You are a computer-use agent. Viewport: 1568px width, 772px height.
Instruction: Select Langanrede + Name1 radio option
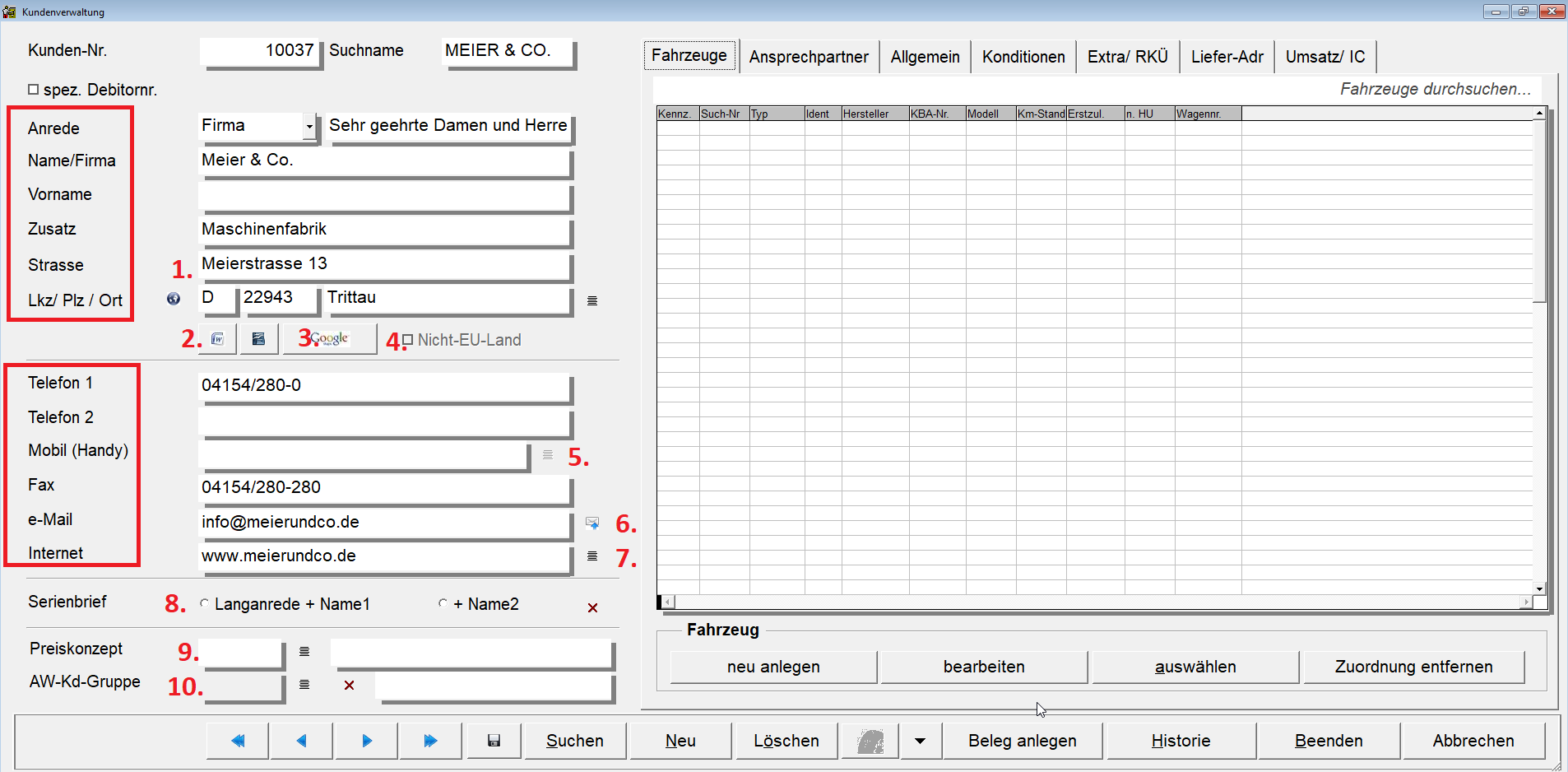[204, 603]
